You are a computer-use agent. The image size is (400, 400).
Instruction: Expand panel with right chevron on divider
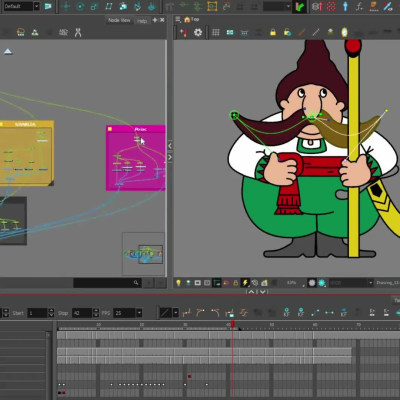[170, 157]
